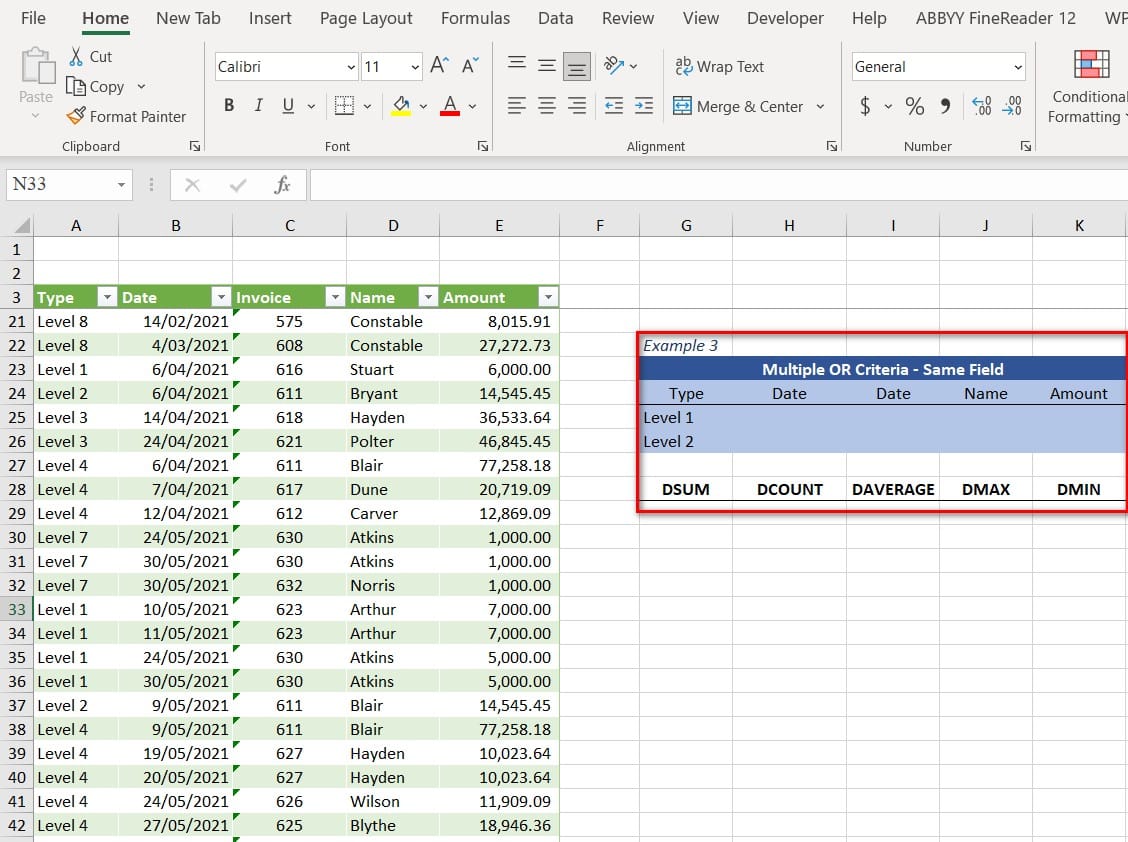Toggle Wrap Text for cells
The image size is (1128, 842).
(719, 66)
